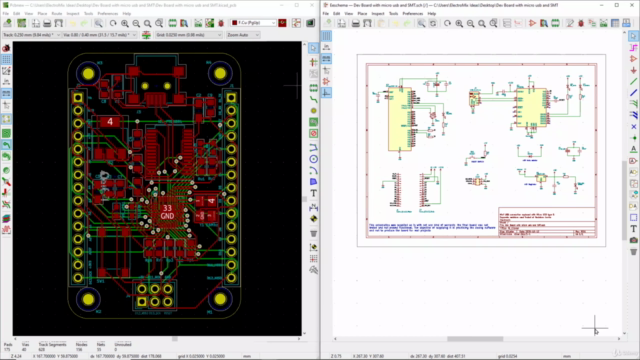640x360 pixels.
Task: Click the Eeschema horizontal scrollbar thumb
Action: (475, 339)
